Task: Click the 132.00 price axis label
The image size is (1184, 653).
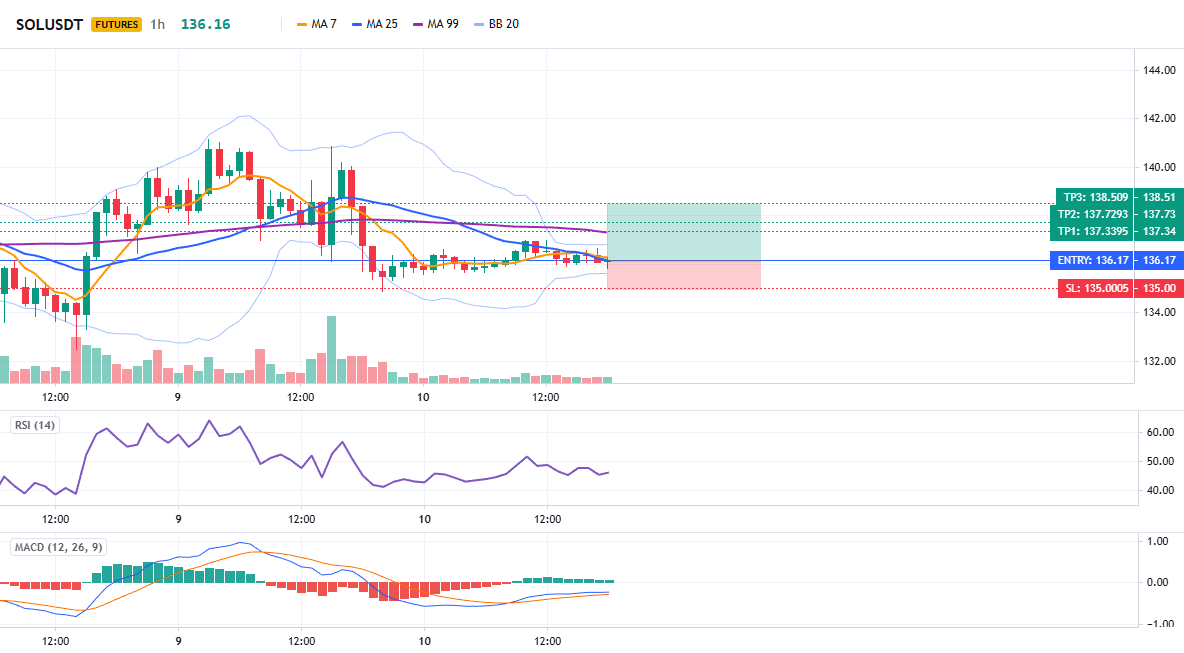Action: [1159, 362]
